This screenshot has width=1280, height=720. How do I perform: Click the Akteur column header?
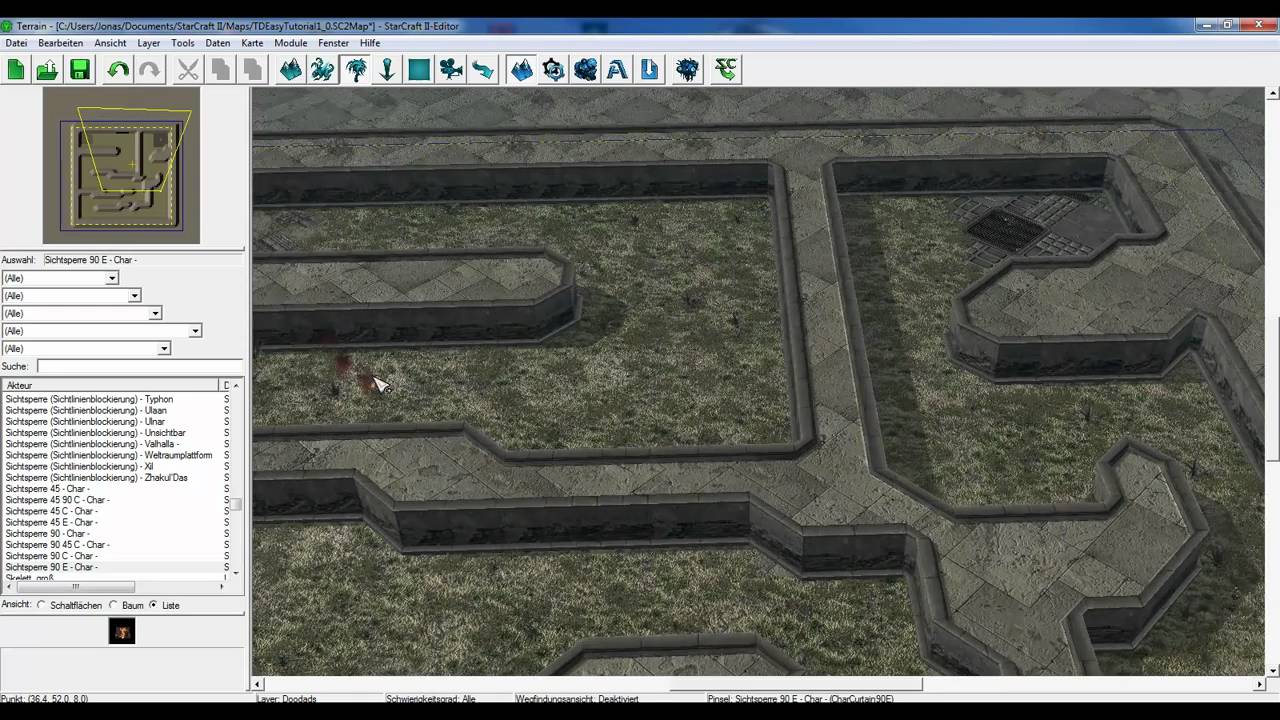(x=110, y=385)
